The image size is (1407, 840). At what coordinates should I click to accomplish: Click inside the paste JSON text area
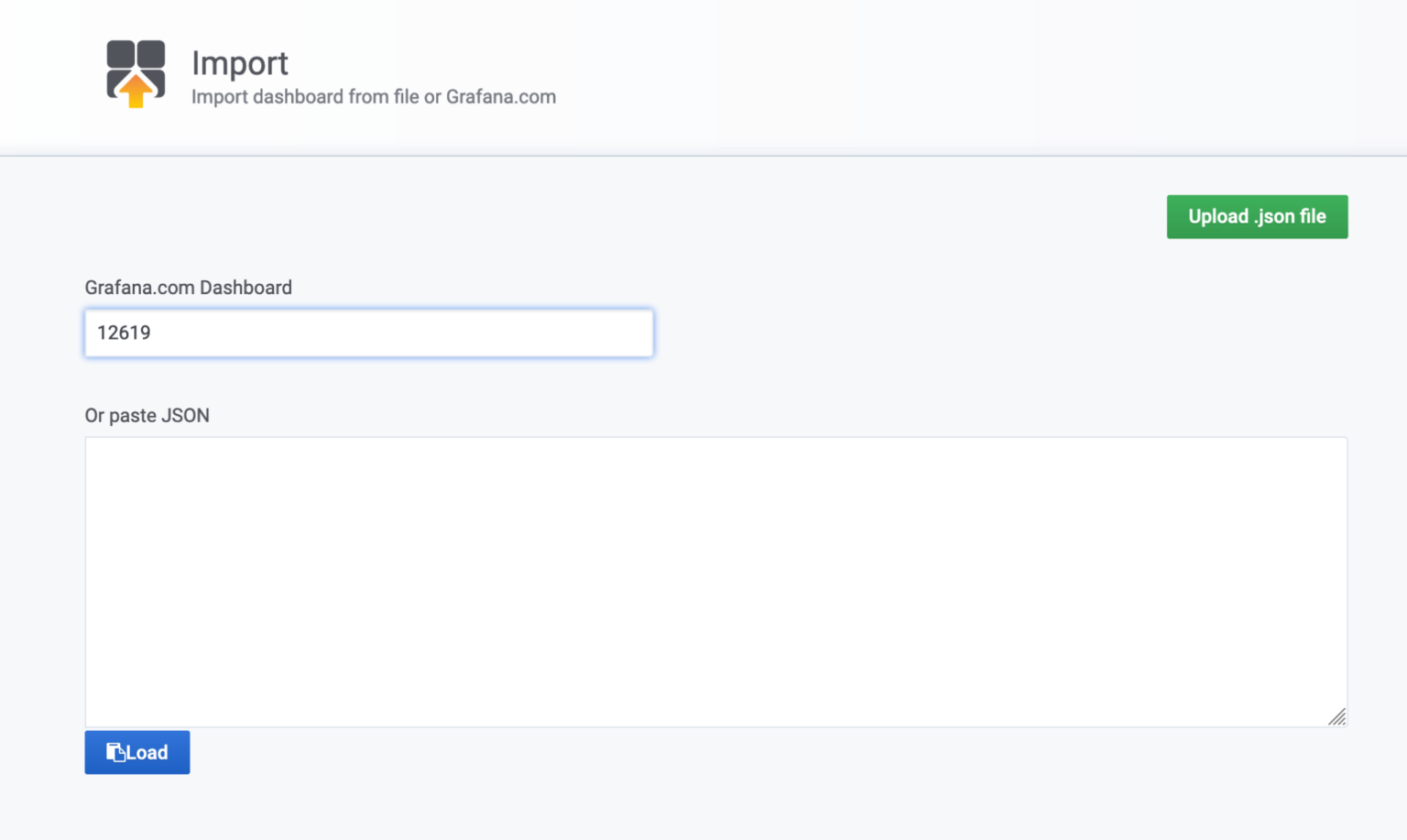pos(714,581)
